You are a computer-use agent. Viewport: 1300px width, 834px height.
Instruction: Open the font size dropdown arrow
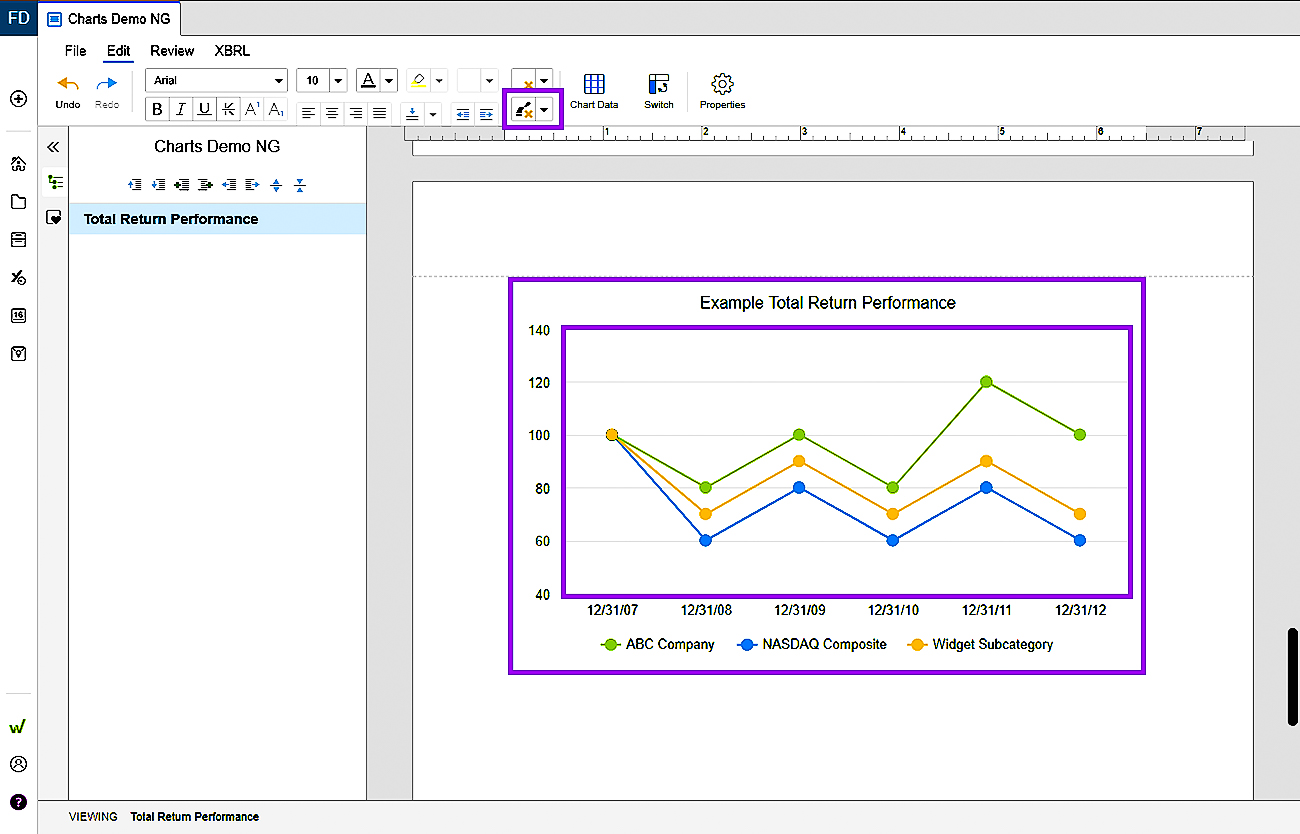(337, 81)
